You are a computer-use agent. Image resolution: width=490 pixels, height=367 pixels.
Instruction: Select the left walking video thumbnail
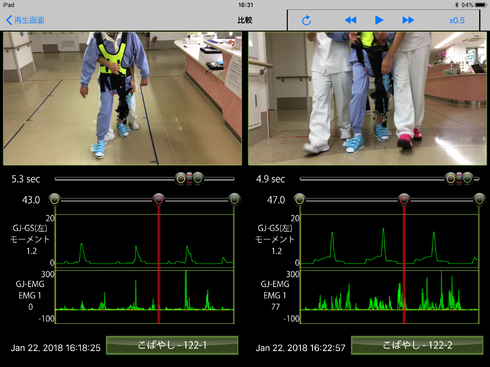click(x=122, y=98)
